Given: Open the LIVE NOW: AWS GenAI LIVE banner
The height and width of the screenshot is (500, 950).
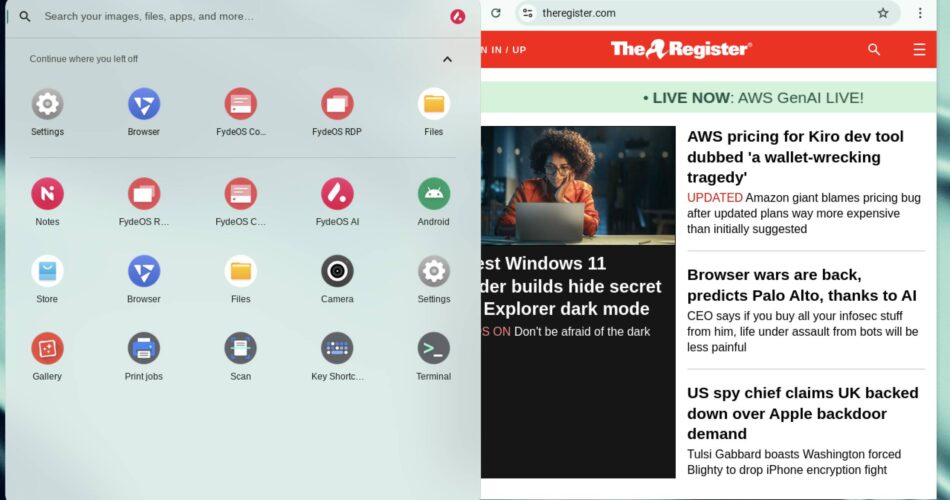Looking at the screenshot, I should [753, 98].
